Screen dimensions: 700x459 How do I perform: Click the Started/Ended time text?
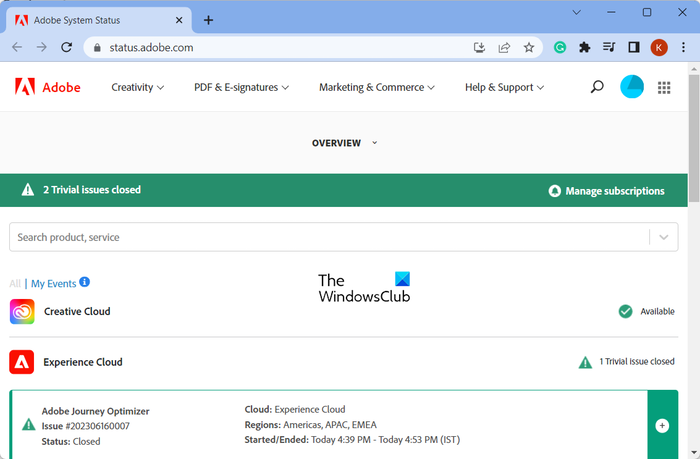(352, 440)
